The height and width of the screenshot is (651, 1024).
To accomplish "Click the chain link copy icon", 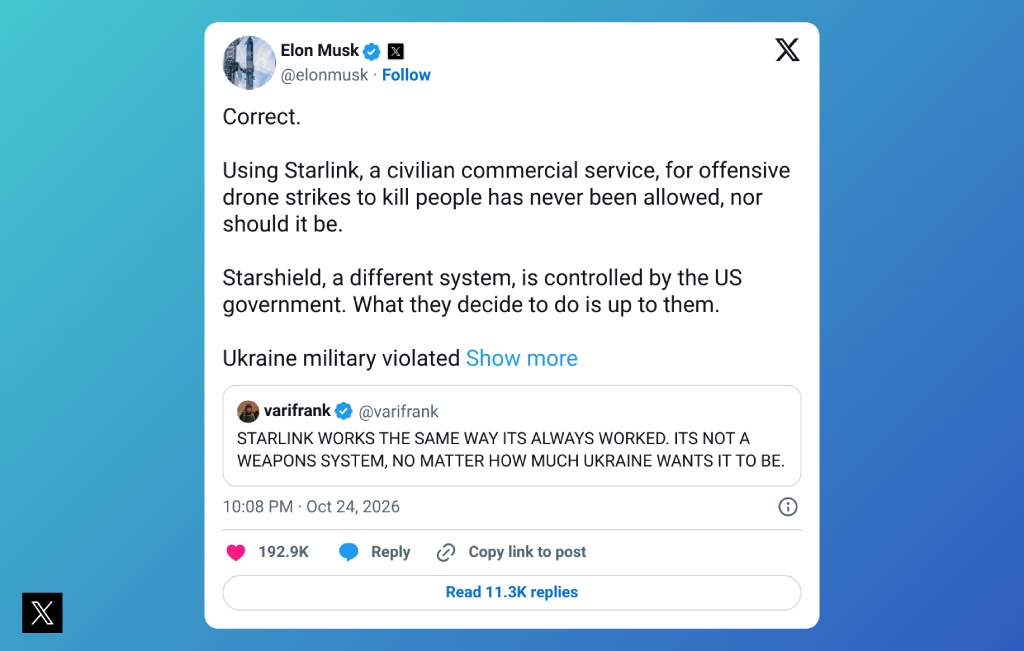I will 446,552.
